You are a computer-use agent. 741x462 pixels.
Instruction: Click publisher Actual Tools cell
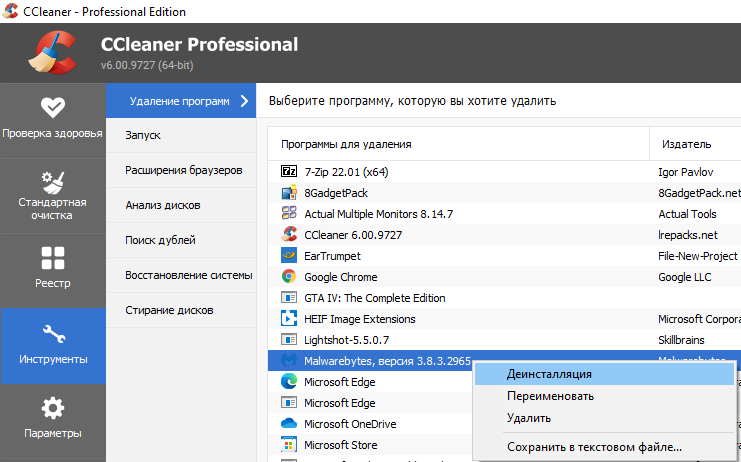point(687,214)
